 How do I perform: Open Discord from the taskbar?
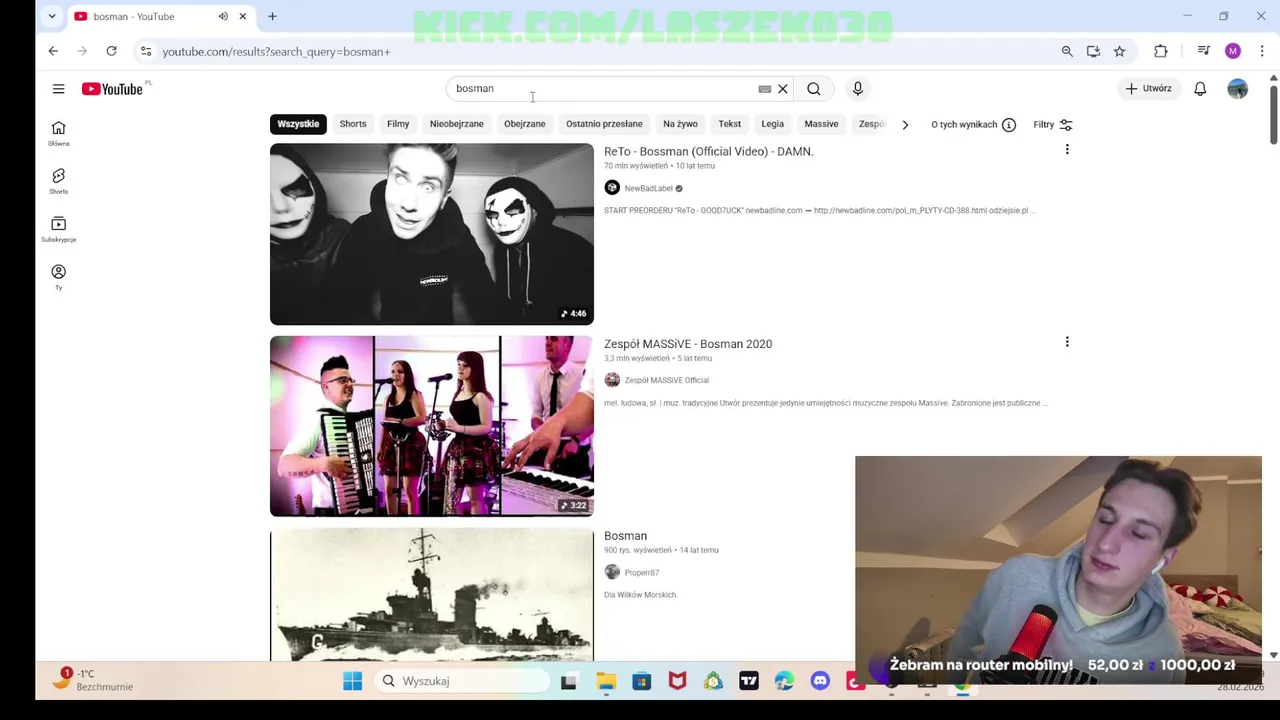[x=820, y=681]
